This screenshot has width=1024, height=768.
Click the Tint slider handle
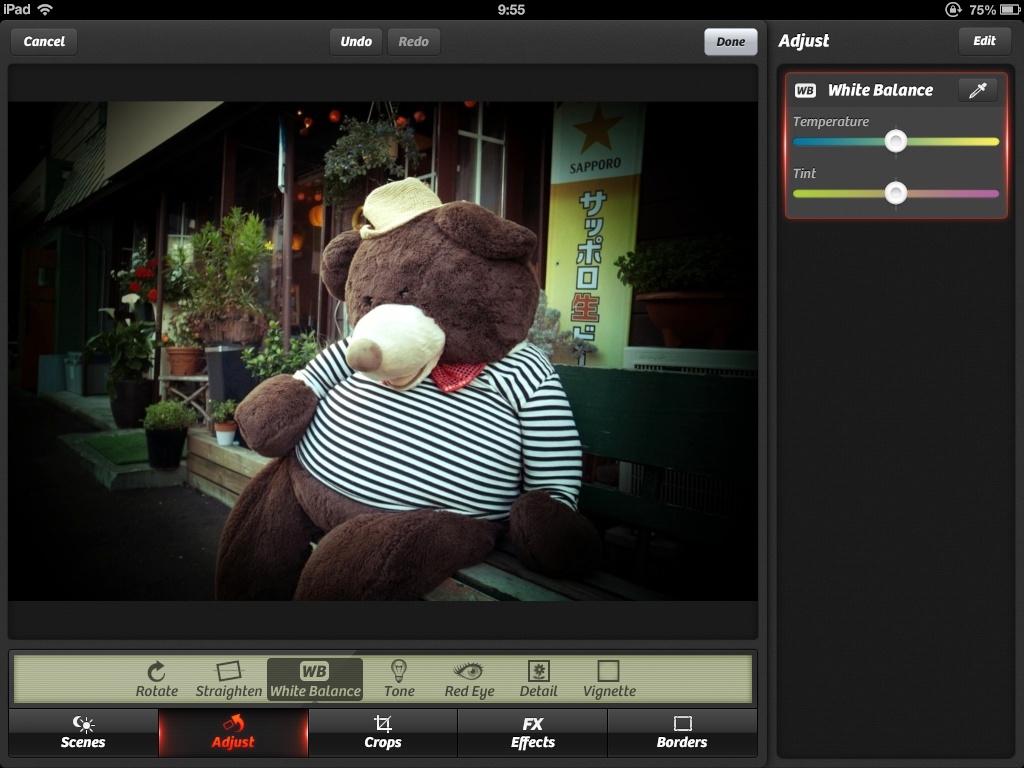pyautogui.click(x=896, y=193)
